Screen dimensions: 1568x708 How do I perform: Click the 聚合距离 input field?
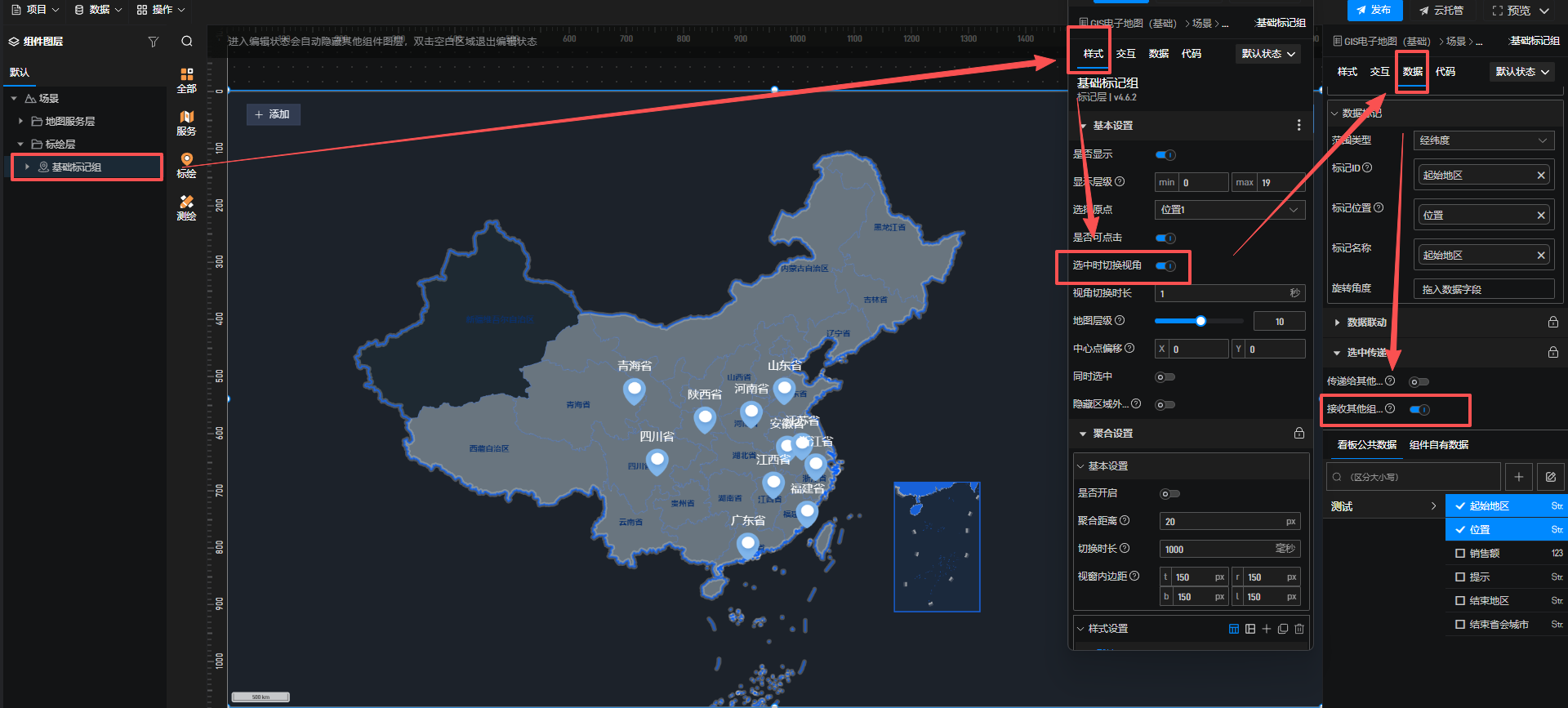(x=1222, y=522)
